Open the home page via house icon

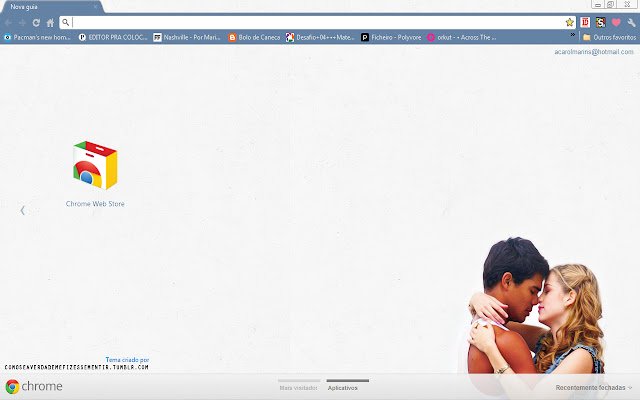pos(50,23)
